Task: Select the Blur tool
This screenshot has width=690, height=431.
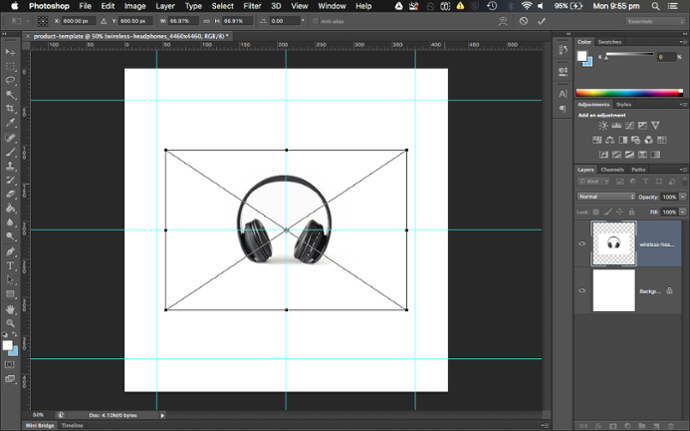Action: (x=10, y=223)
